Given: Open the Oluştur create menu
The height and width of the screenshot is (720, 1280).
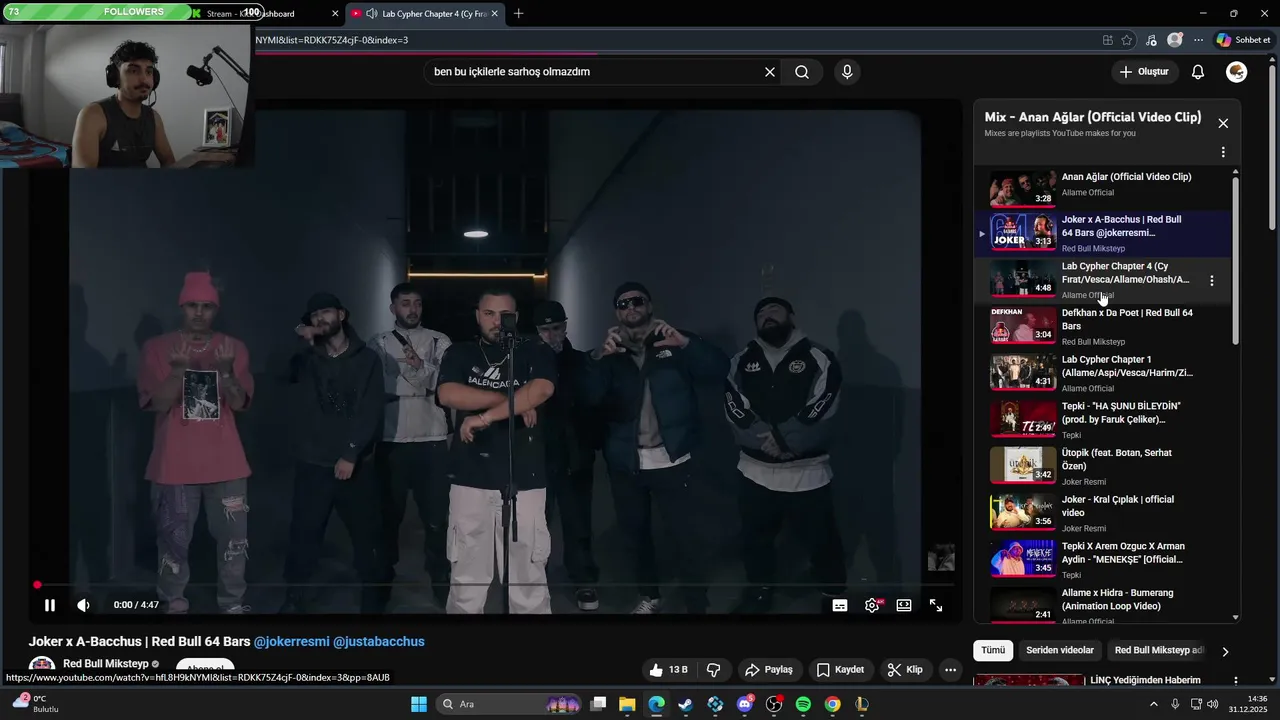Looking at the screenshot, I should (1144, 72).
